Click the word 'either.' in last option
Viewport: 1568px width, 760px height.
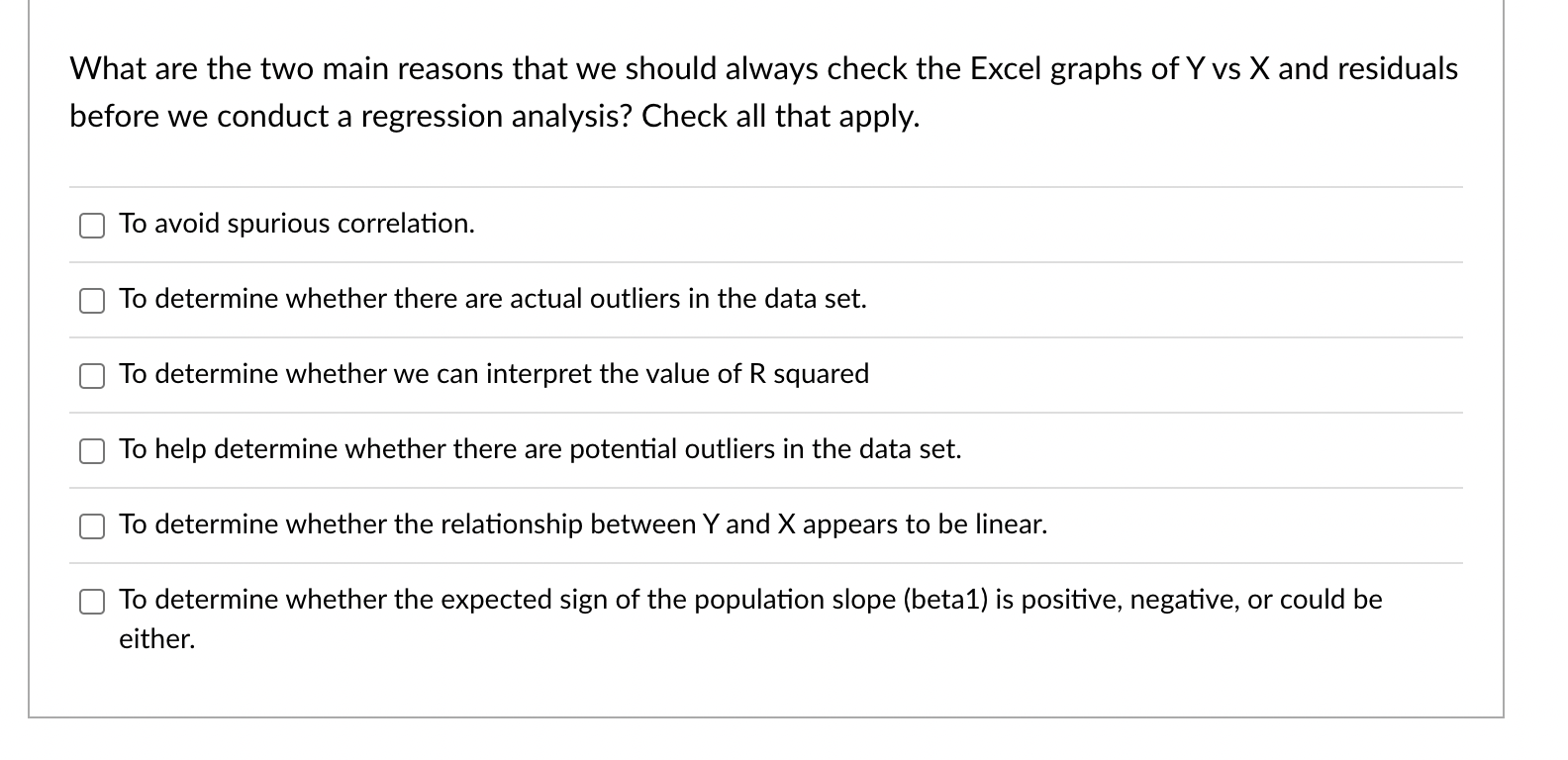(157, 639)
